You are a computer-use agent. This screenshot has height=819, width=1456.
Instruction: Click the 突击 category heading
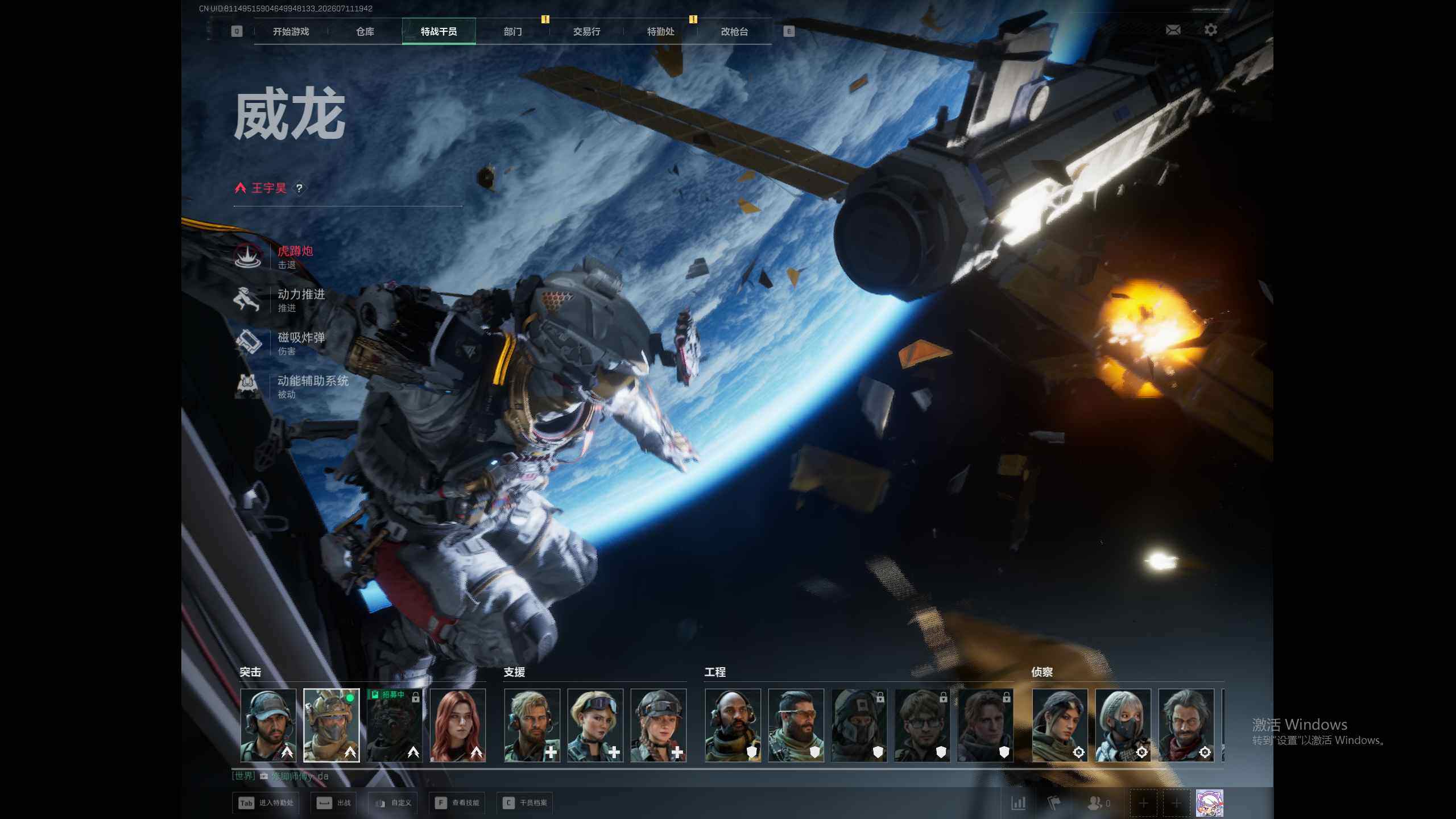[250, 672]
